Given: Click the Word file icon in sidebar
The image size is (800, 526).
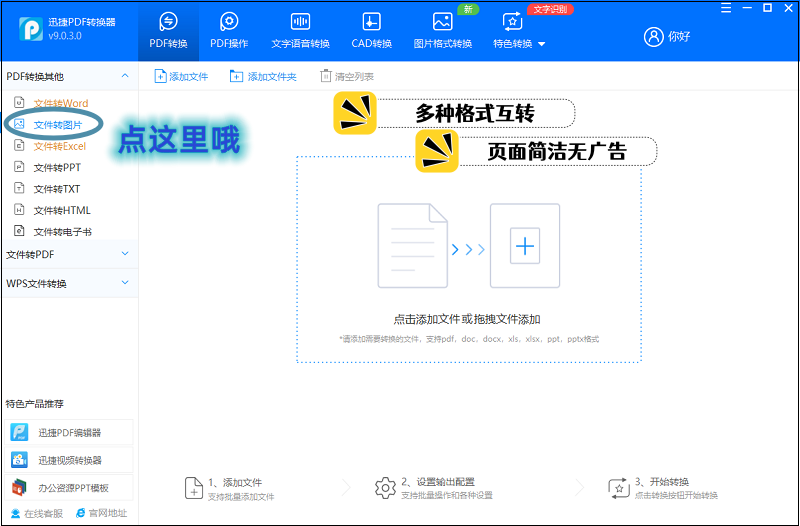Looking at the screenshot, I should (19, 103).
